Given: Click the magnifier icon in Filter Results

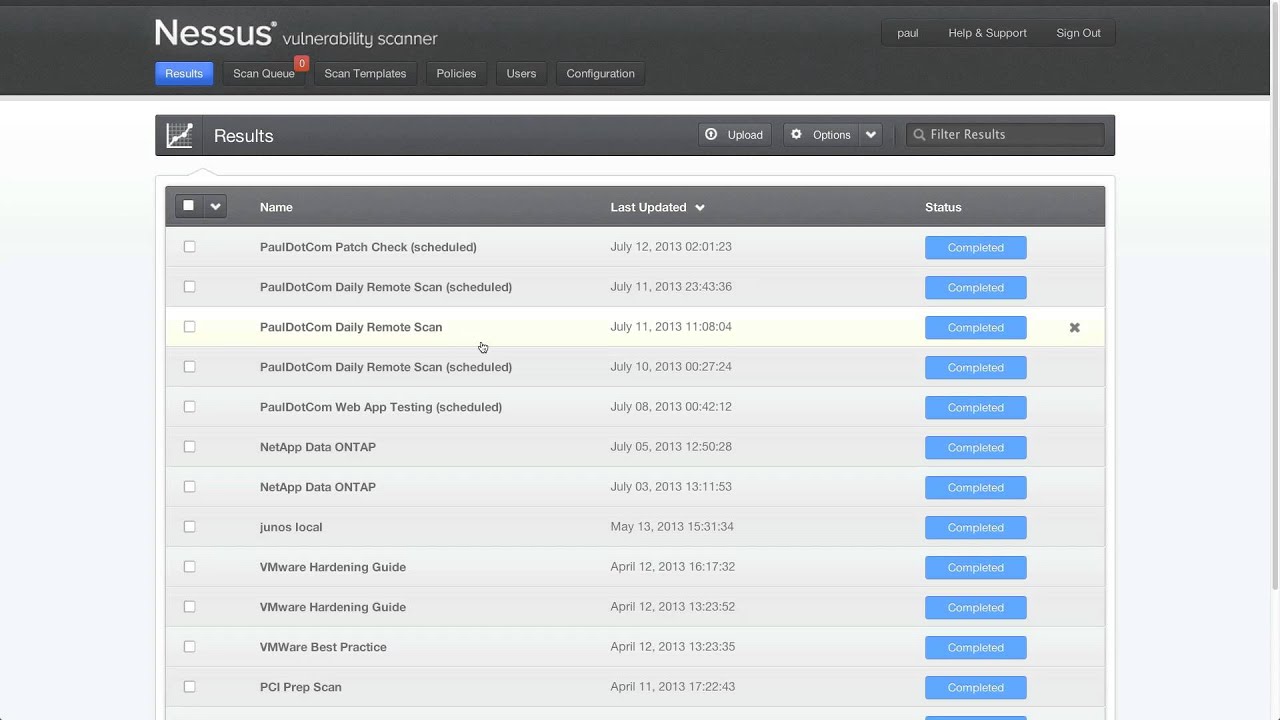Looking at the screenshot, I should [919, 134].
